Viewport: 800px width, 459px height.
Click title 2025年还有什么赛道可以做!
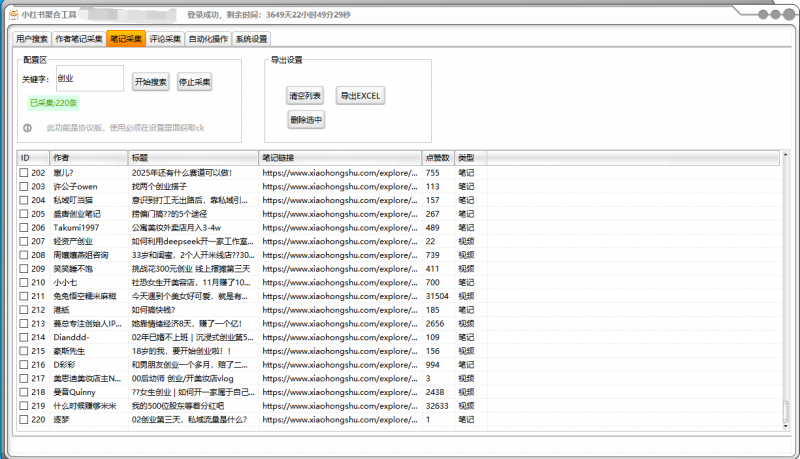tap(182, 173)
